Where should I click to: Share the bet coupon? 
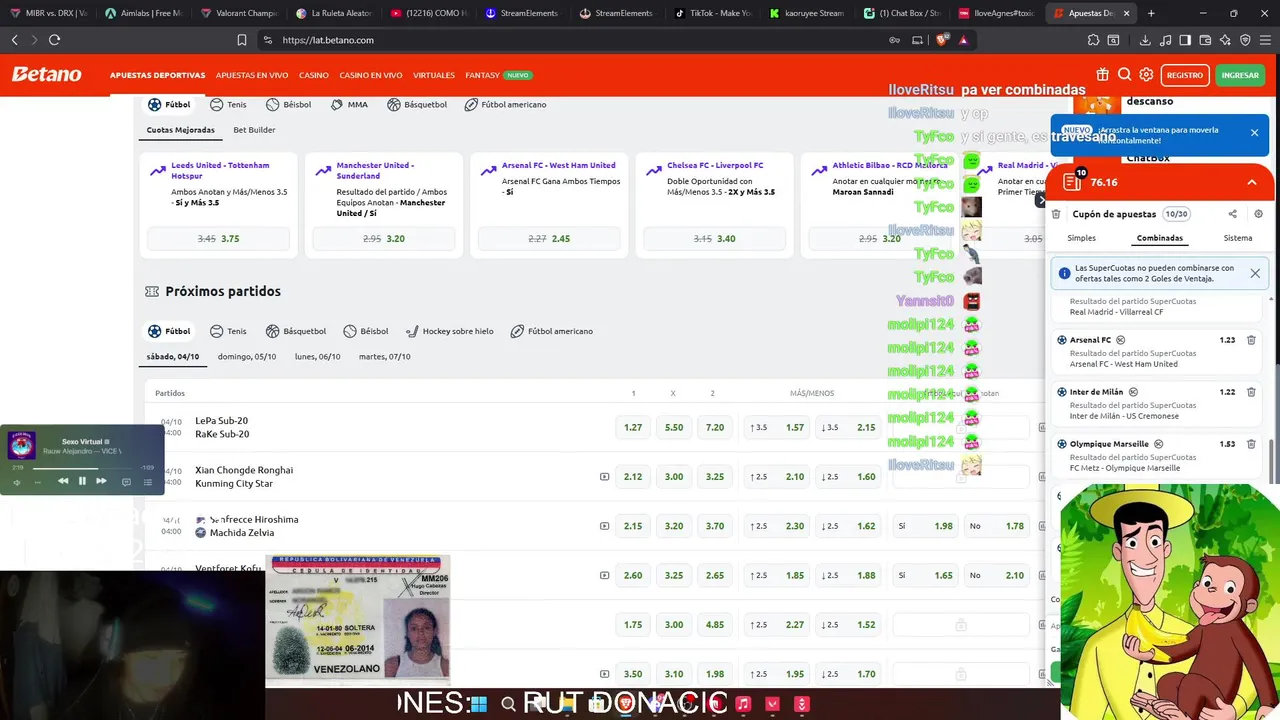1232,214
